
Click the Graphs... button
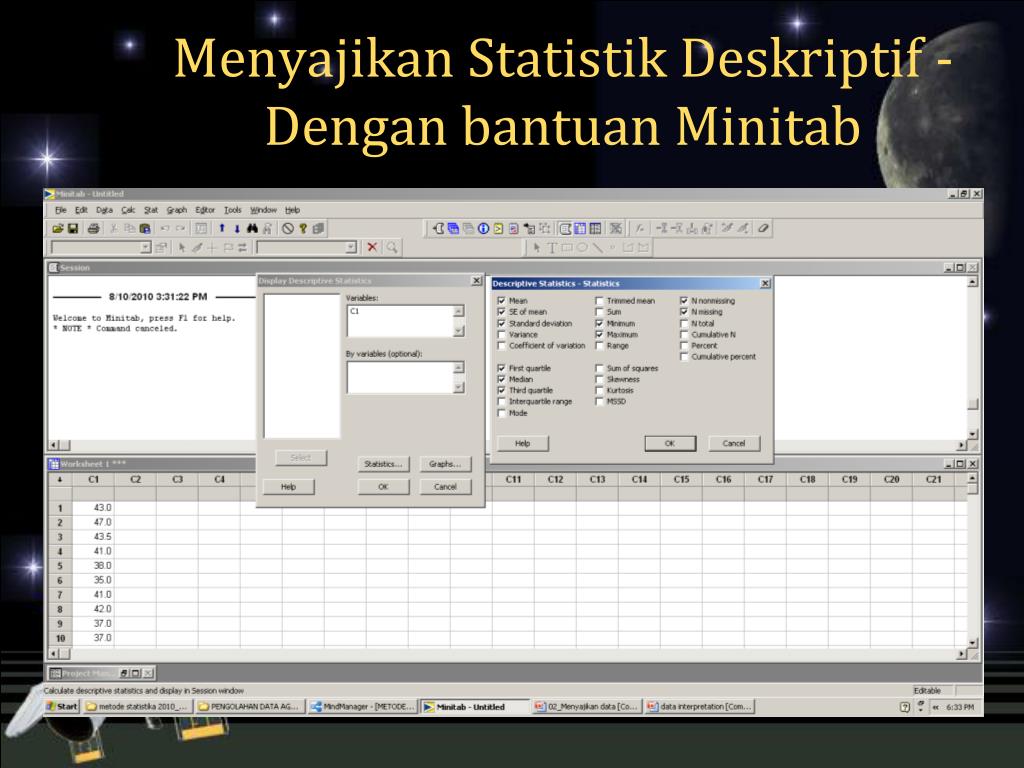[x=445, y=464]
